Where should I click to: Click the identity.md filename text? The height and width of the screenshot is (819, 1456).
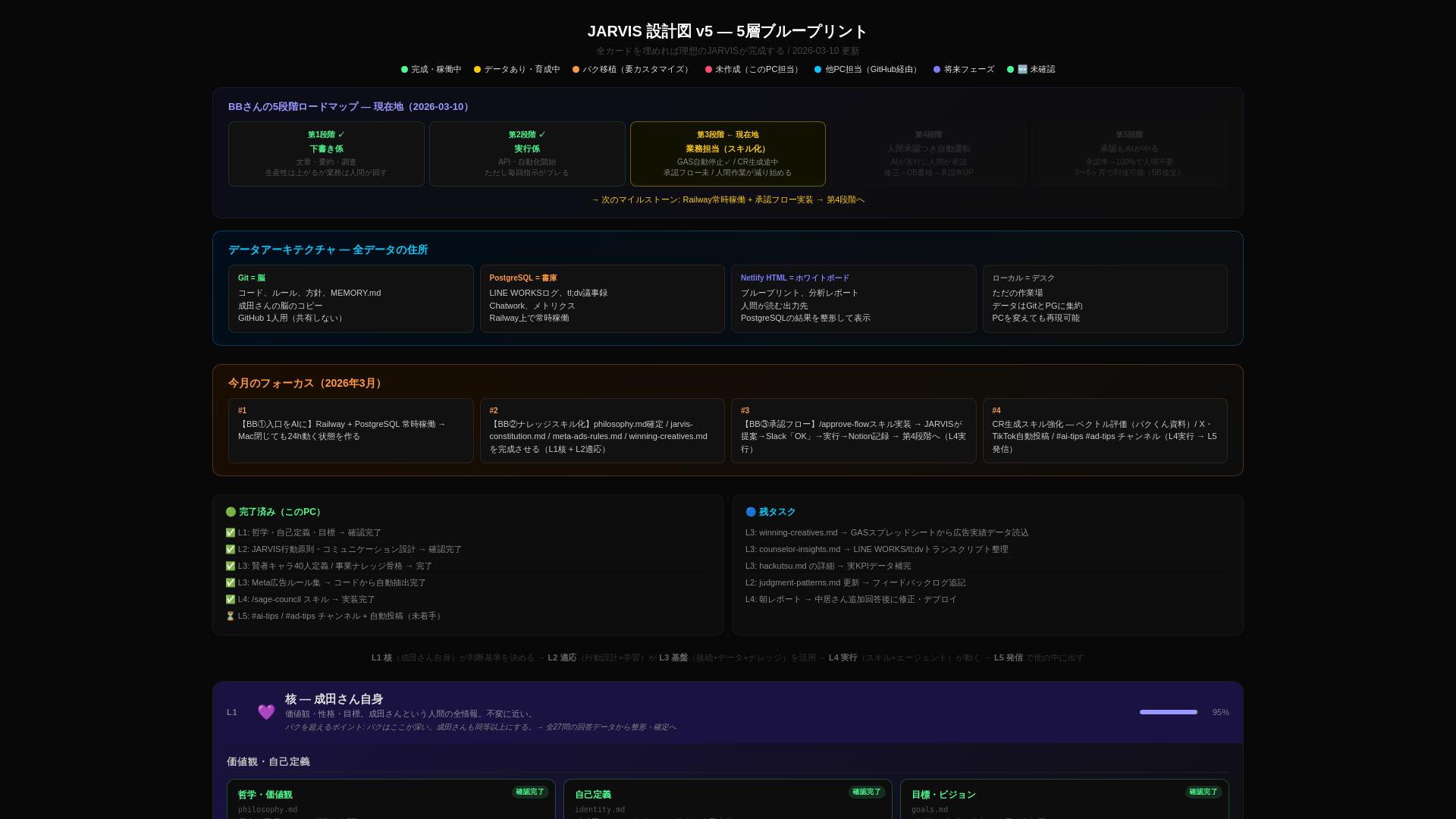point(600,810)
